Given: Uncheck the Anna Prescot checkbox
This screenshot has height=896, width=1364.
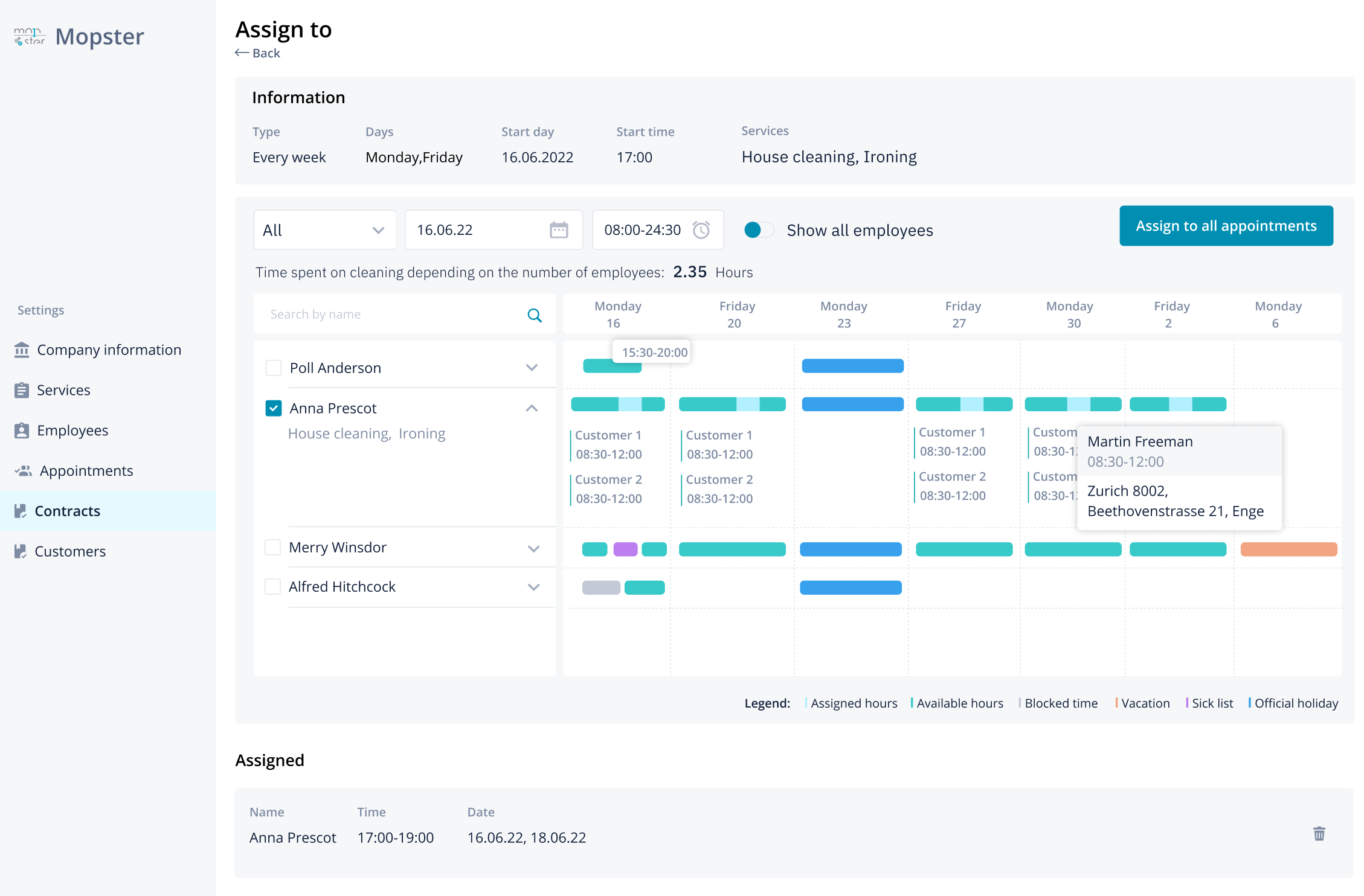Looking at the screenshot, I should click(274, 408).
